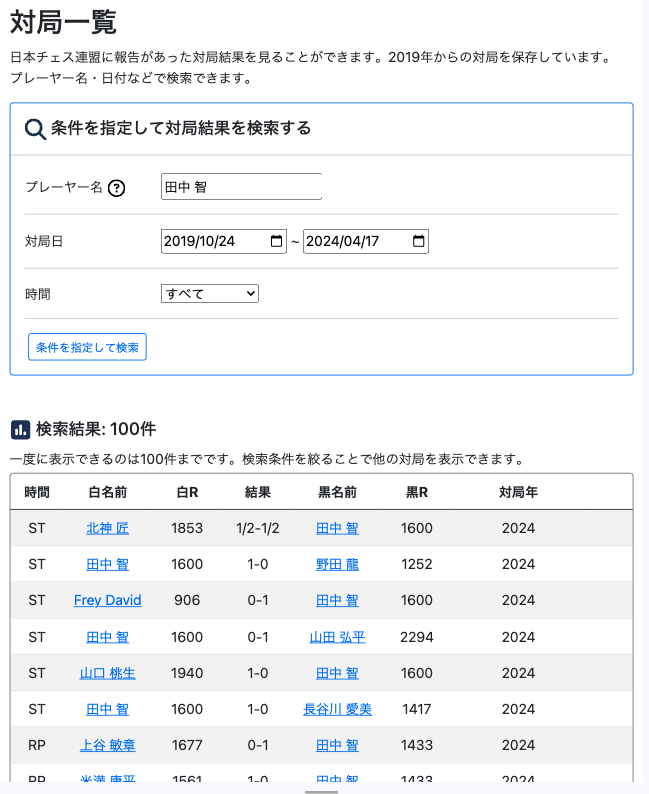
Task: Open 田中 智 link in 上谷 敏章 row
Action: [x=337, y=745]
